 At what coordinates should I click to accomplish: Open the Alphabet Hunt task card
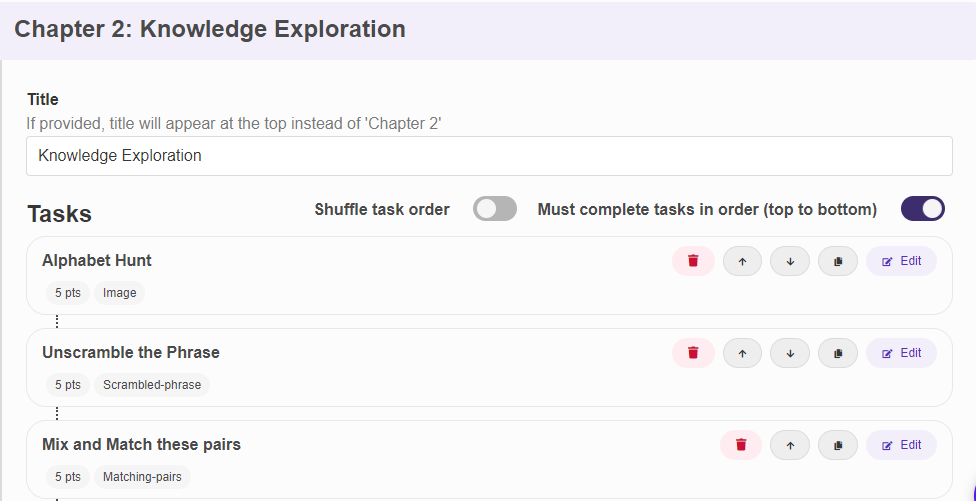pyautogui.click(x=489, y=276)
